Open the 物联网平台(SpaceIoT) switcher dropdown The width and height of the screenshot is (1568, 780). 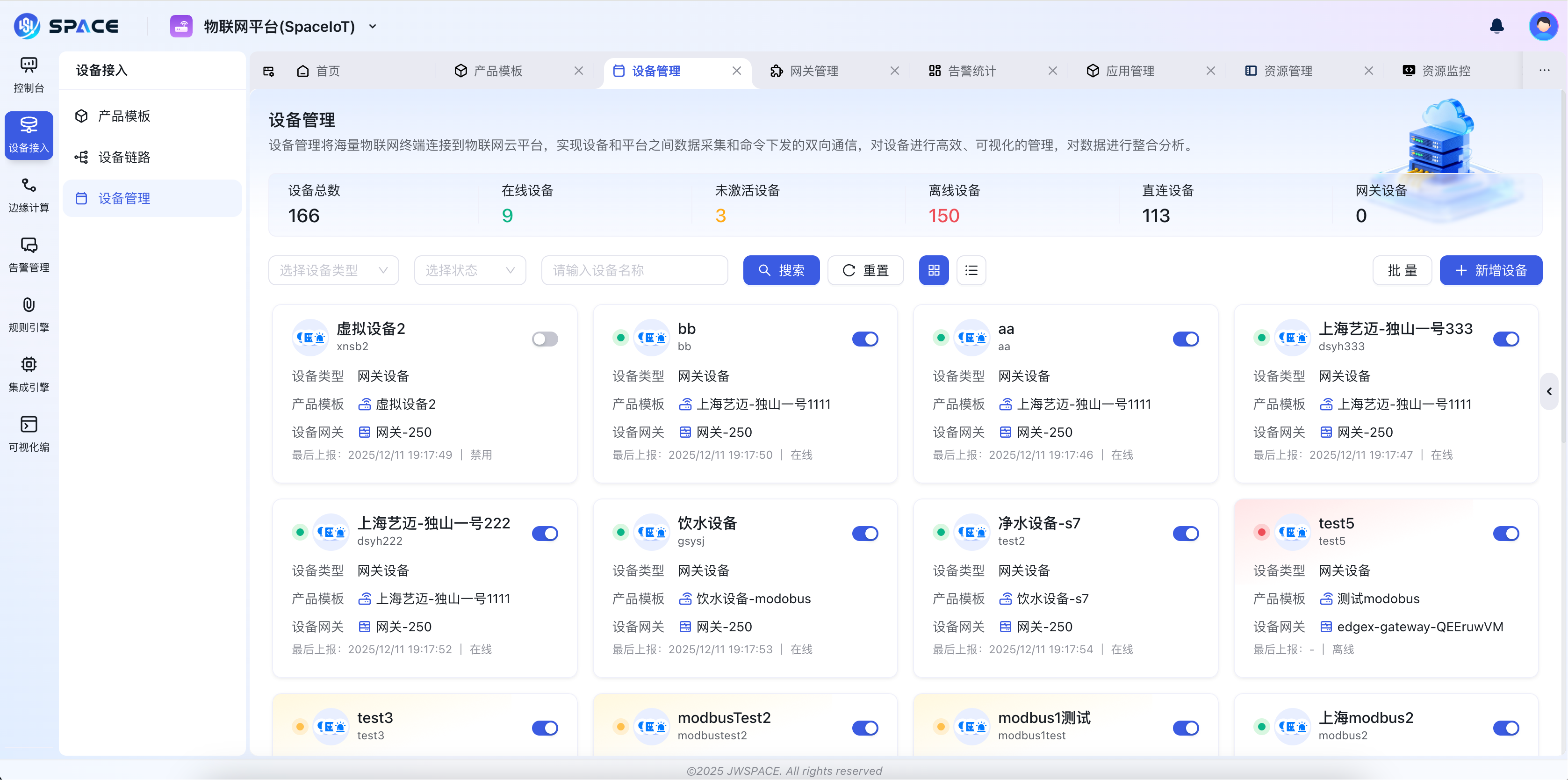[373, 26]
